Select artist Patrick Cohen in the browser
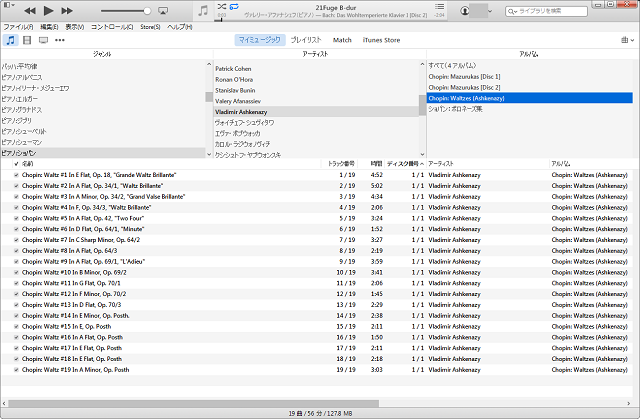This screenshot has width=640, height=419. (233, 69)
